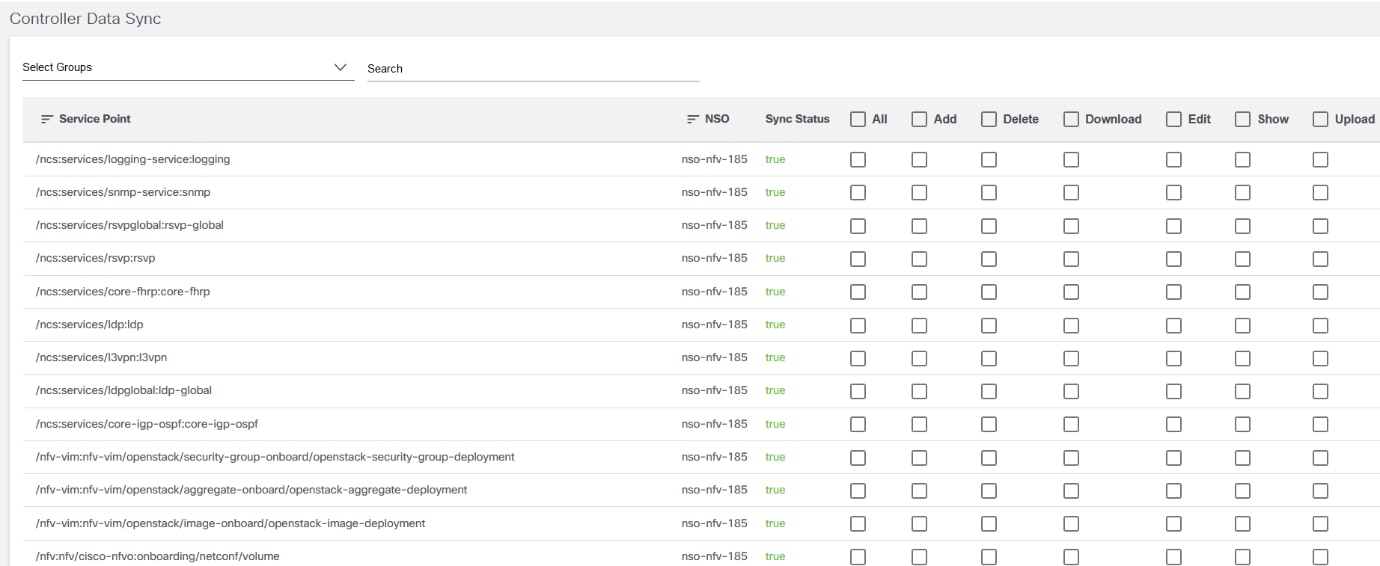This screenshot has height=566, width=1380.
Task: Select the Upload header checkbox
Action: 1320,119
